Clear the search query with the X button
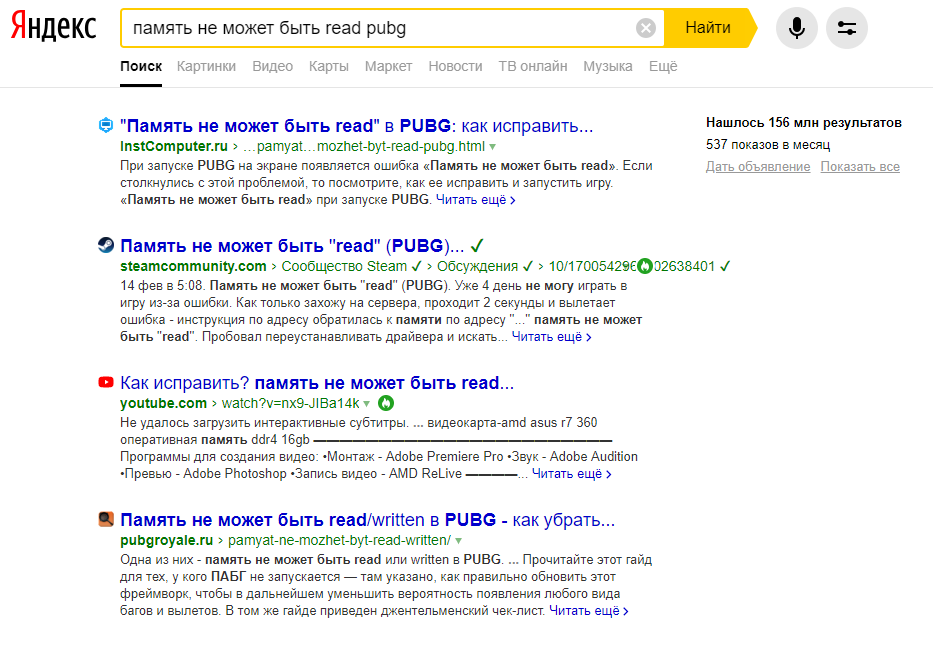The image size is (933, 645). click(x=646, y=27)
